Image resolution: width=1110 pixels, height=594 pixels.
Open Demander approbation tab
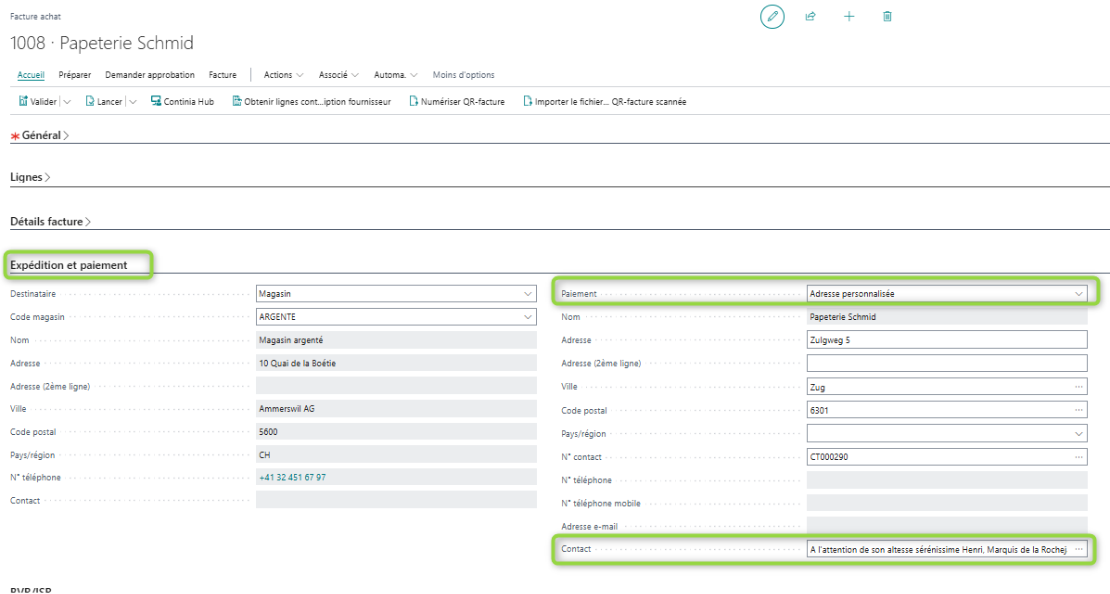[x=149, y=75]
